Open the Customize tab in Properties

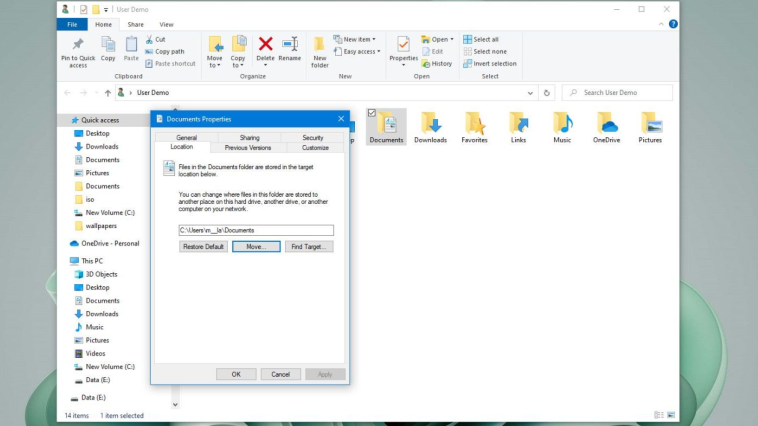coord(315,148)
